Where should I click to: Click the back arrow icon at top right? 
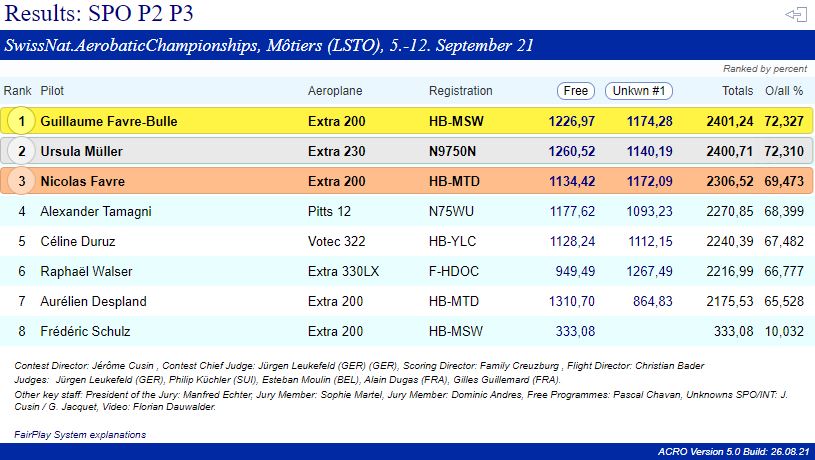(x=796, y=14)
